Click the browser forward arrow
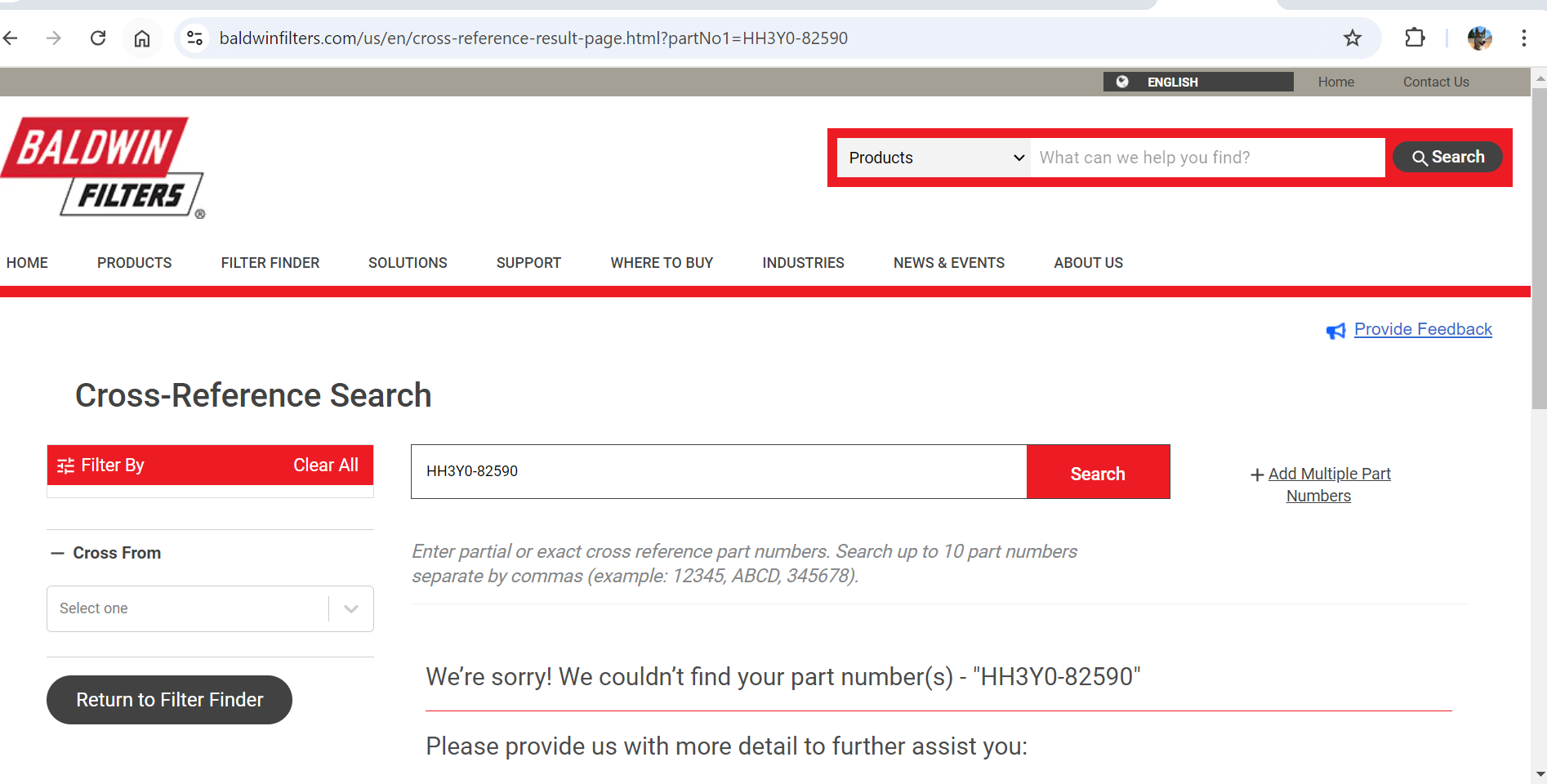 click(x=54, y=38)
